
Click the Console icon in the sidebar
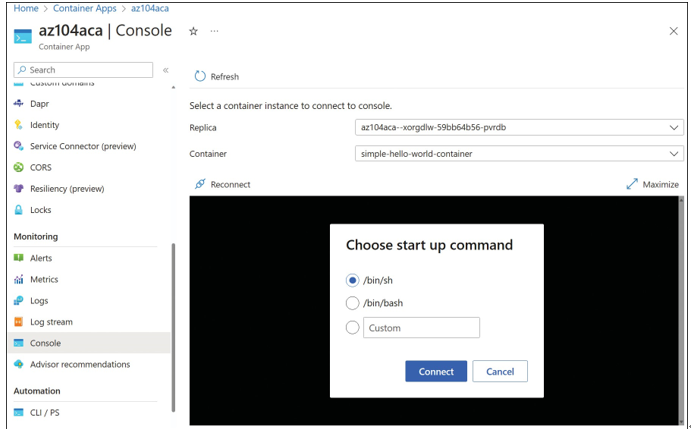pyautogui.click(x=19, y=343)
